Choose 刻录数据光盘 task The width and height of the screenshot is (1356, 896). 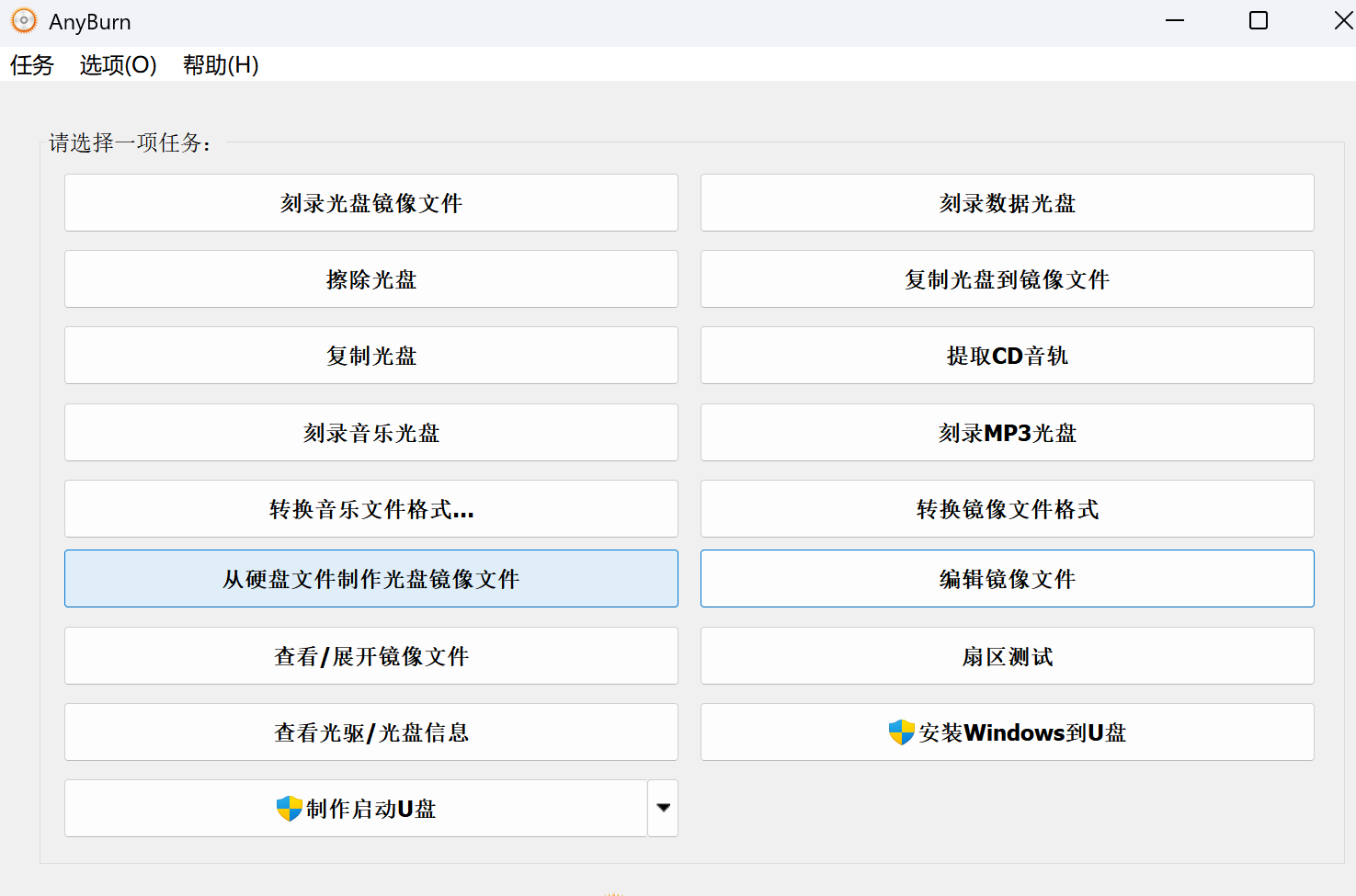[1008, 203]
